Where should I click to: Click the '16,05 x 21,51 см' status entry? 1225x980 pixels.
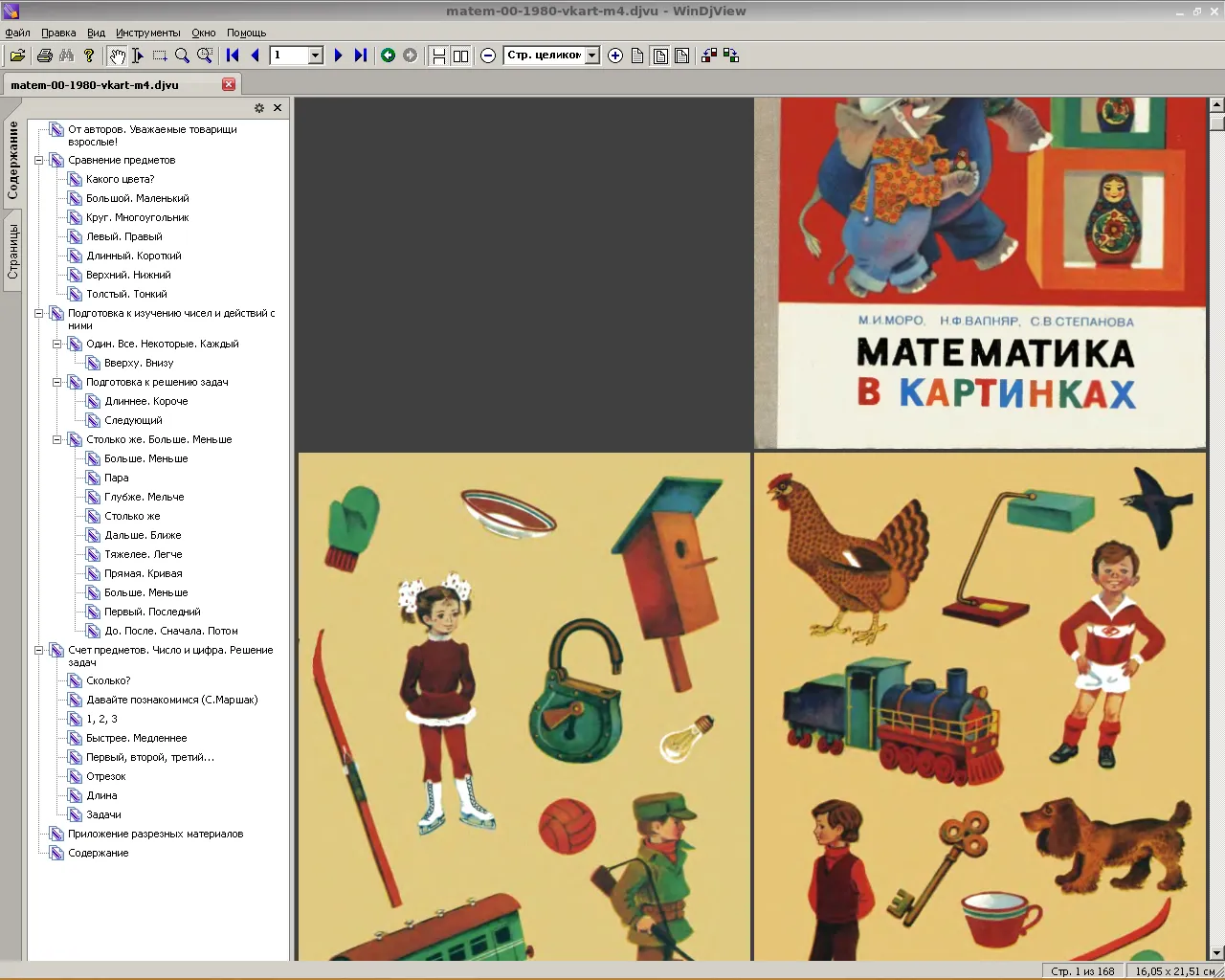1174,971
